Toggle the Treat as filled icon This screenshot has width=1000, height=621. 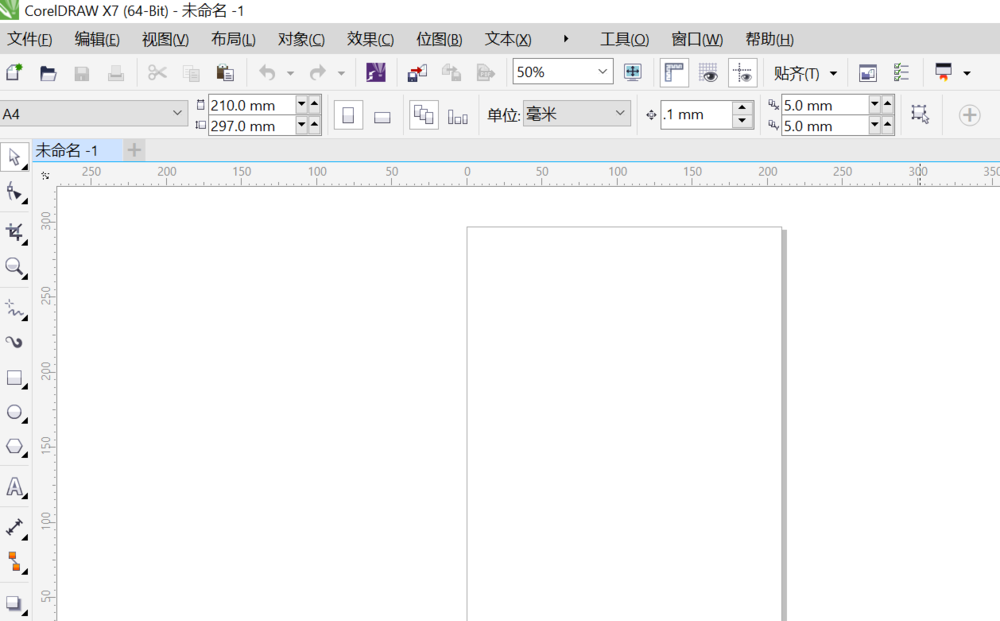[920, 114]
